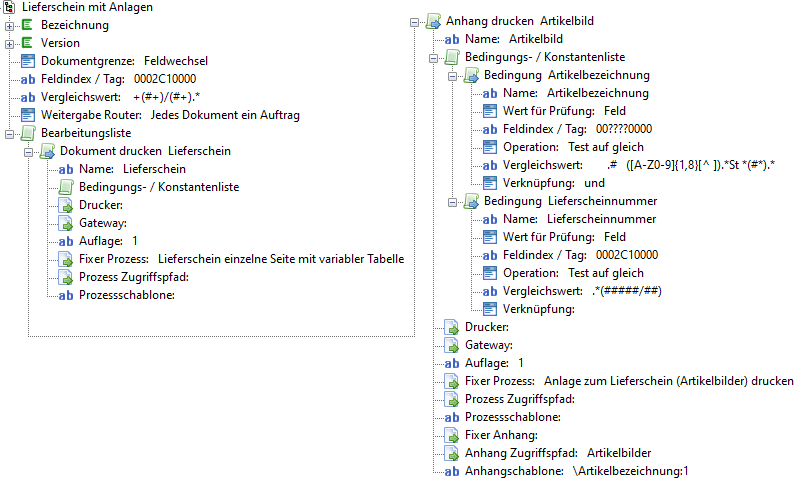Image resolution: width=794 pixels, height=478 pixels.
Task: Click the icon next to Dokumentgrenze Feldwechsel
Action: tap(28, 61)
